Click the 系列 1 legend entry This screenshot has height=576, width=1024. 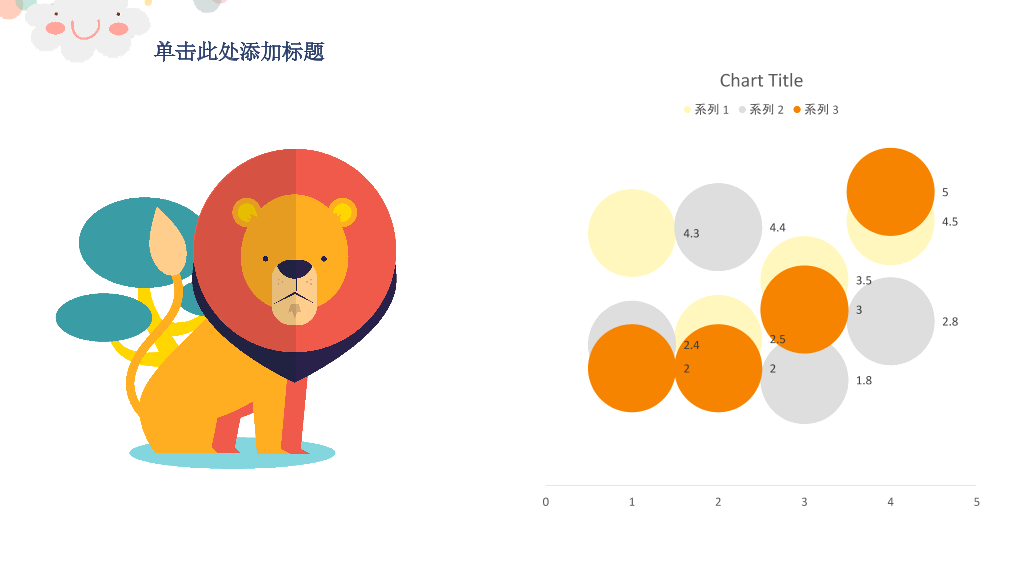[706, 110]
